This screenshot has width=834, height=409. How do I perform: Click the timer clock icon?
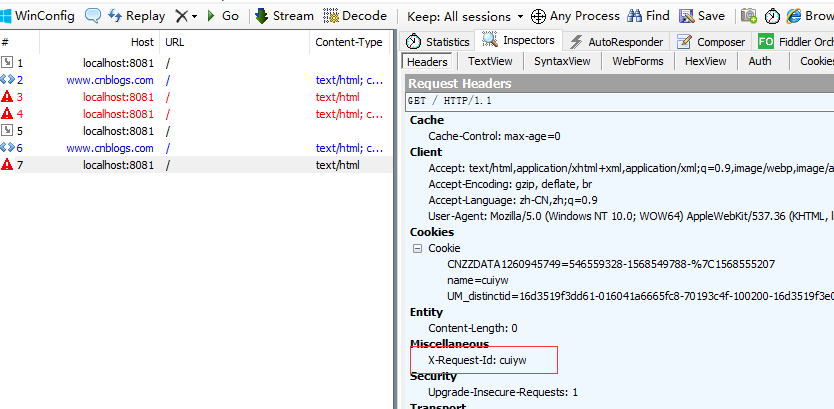coord(772,16)
